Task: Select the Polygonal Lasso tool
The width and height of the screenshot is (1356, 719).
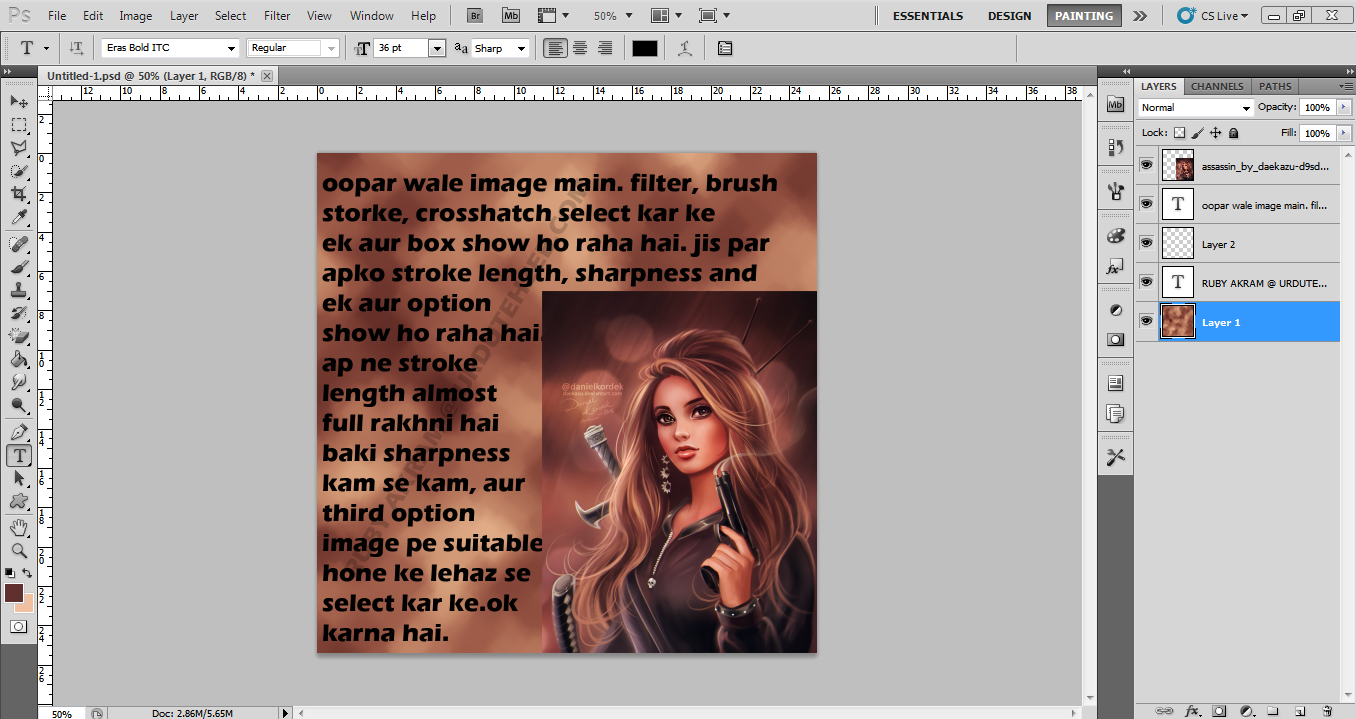Action: click(19, 148)
